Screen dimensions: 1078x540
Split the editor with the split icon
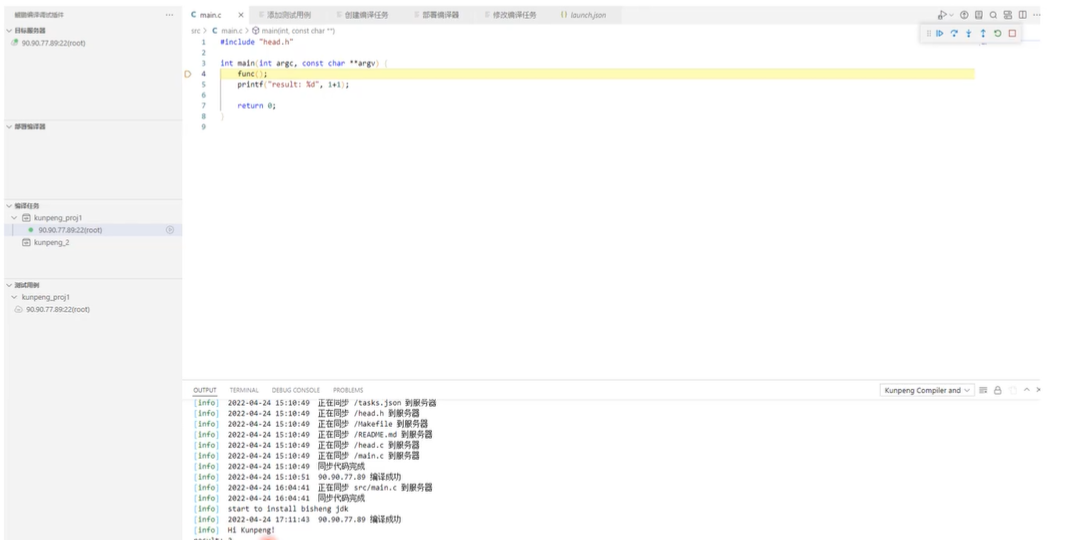[x=1022, y=14]
